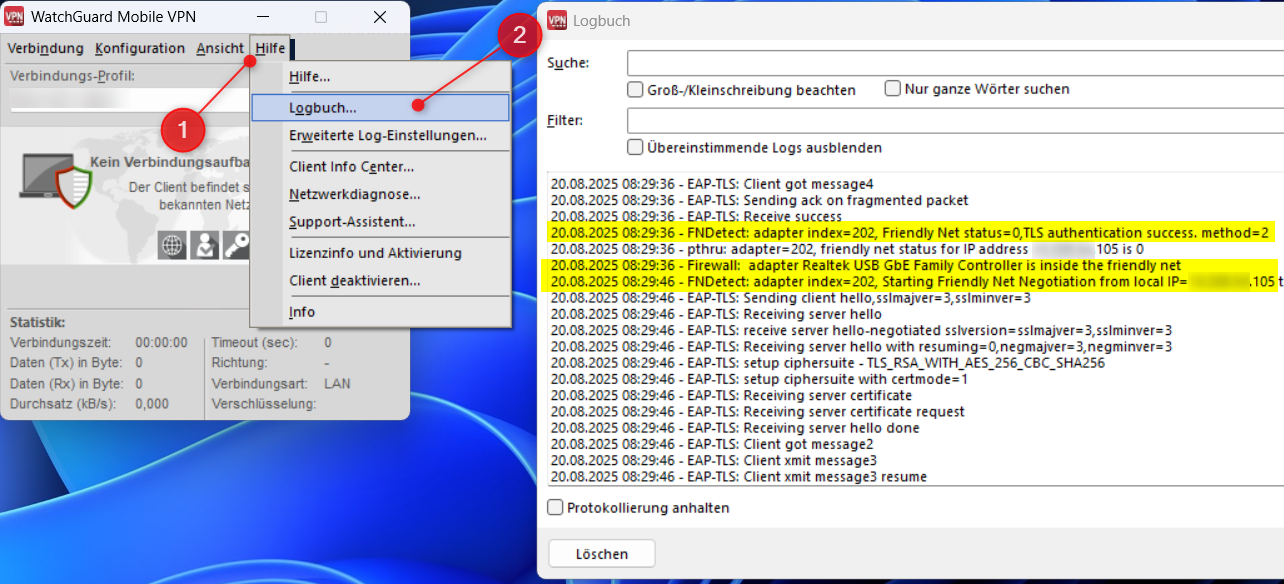Check 'Übereinstimmende Logs ausblenden' option
1284x584 pixels.
tap(635, 147)
